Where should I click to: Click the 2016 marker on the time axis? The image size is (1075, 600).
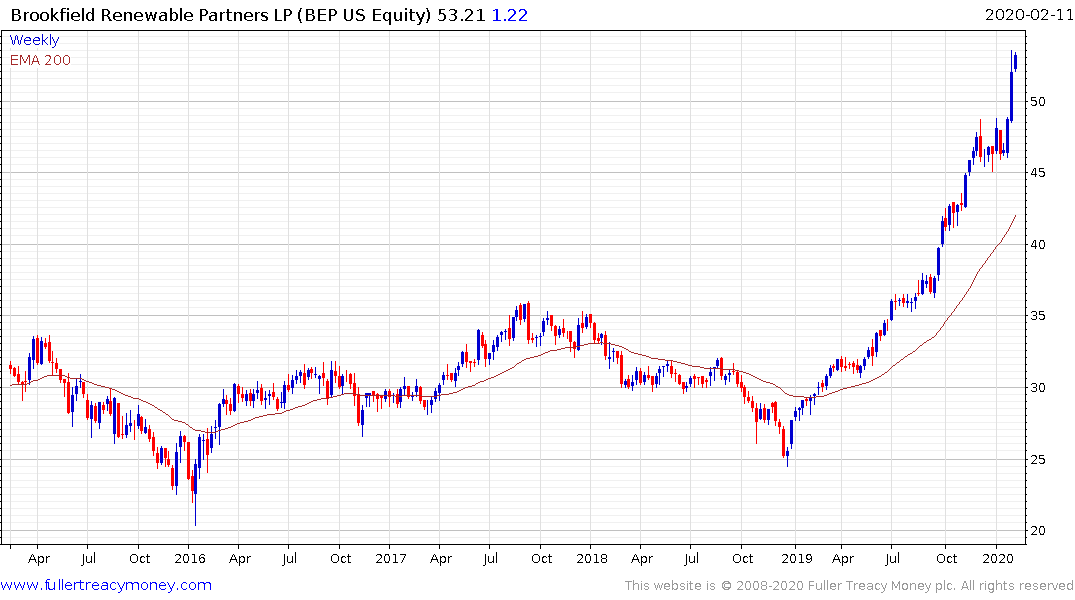point(189,558)
